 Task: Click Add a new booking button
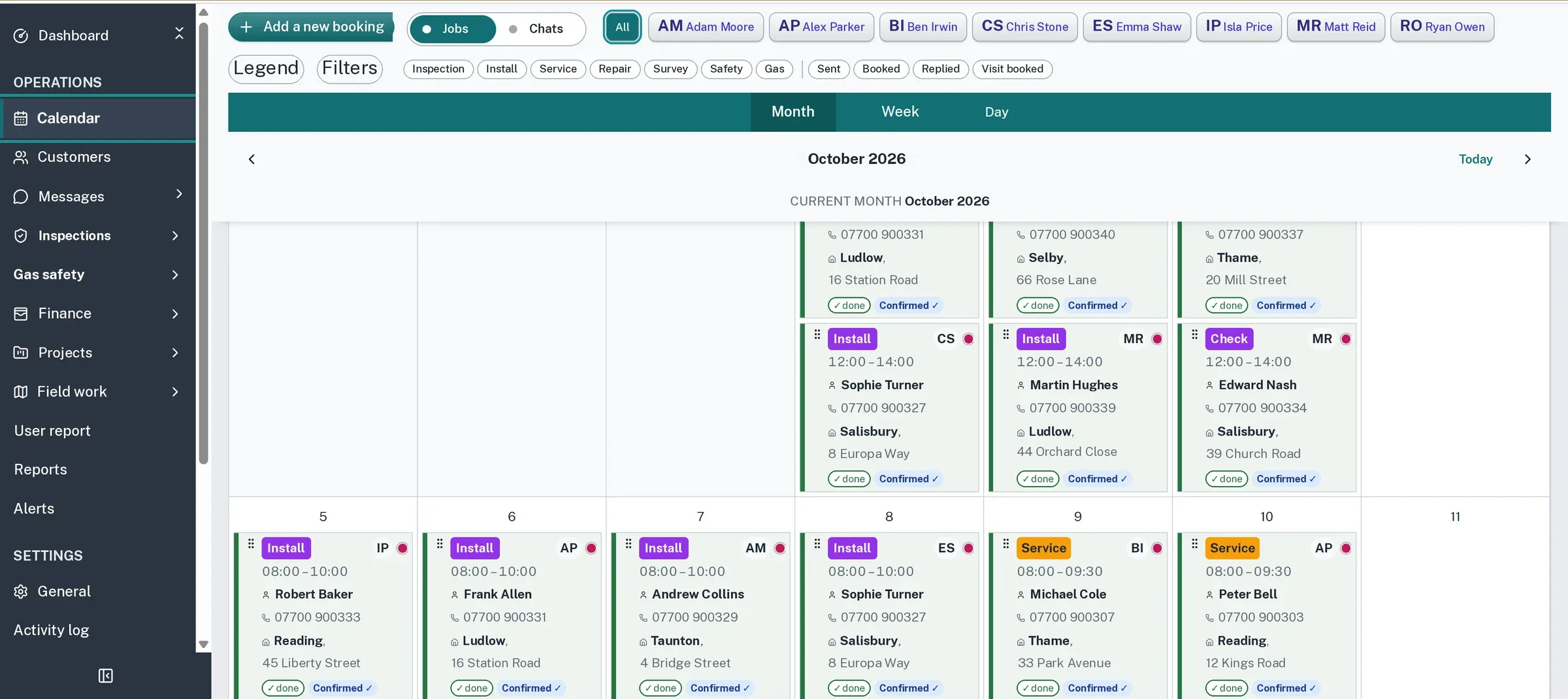point(311,27)
